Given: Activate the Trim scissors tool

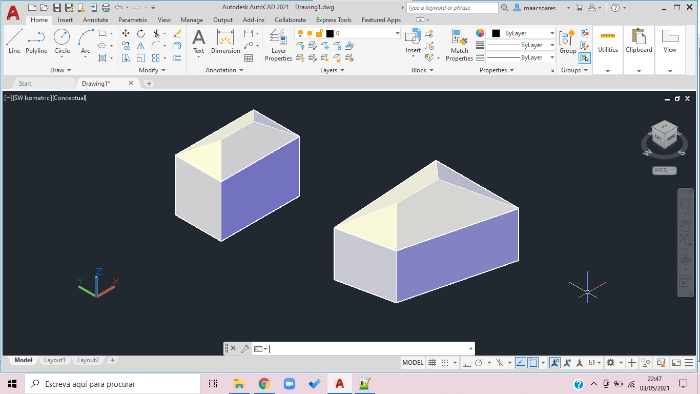Looking at the screenshot, I should coord(156,33).
